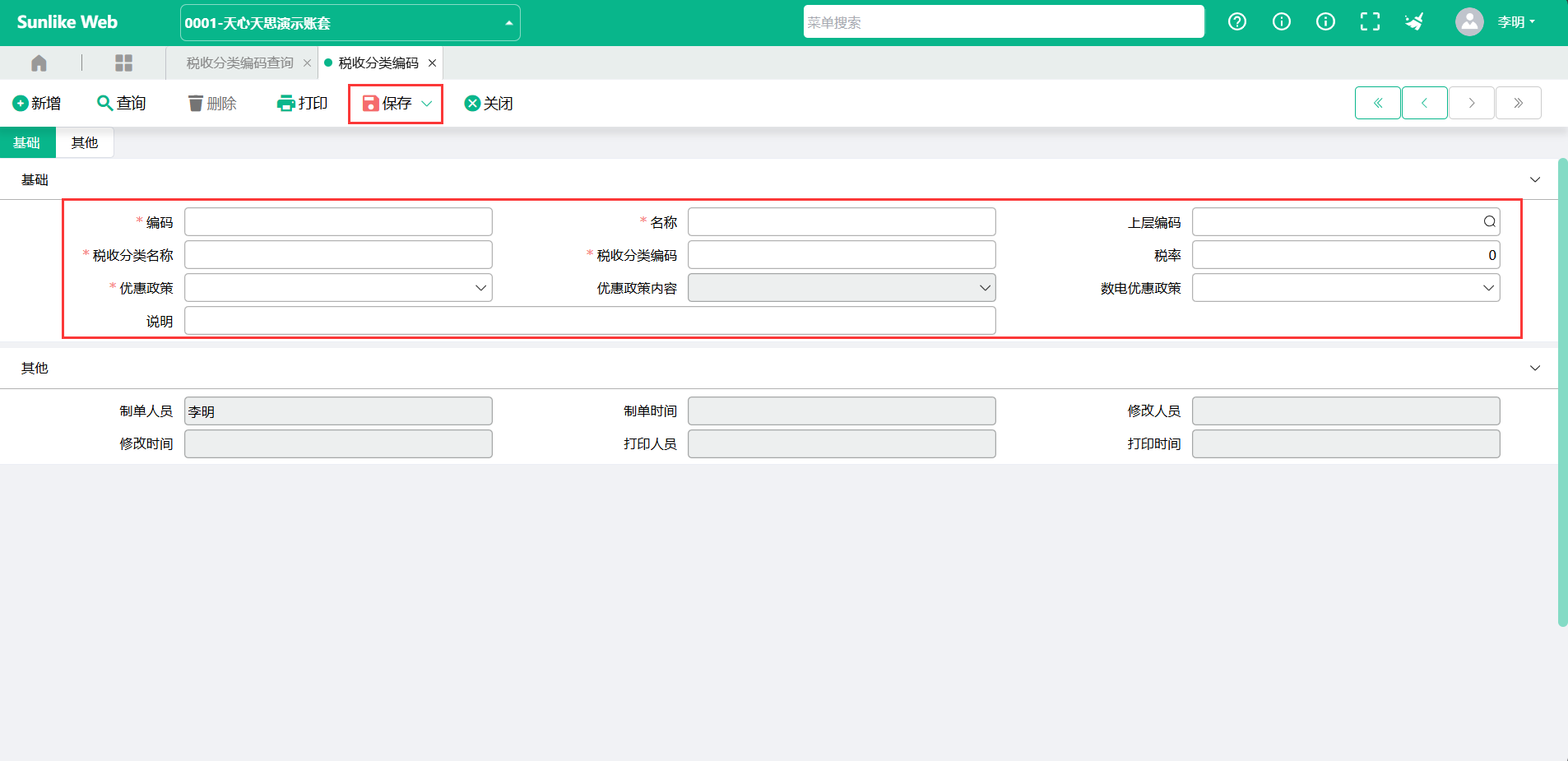
Task: Focus the 菜单搜索 search box
Action: pos(1004,22)
